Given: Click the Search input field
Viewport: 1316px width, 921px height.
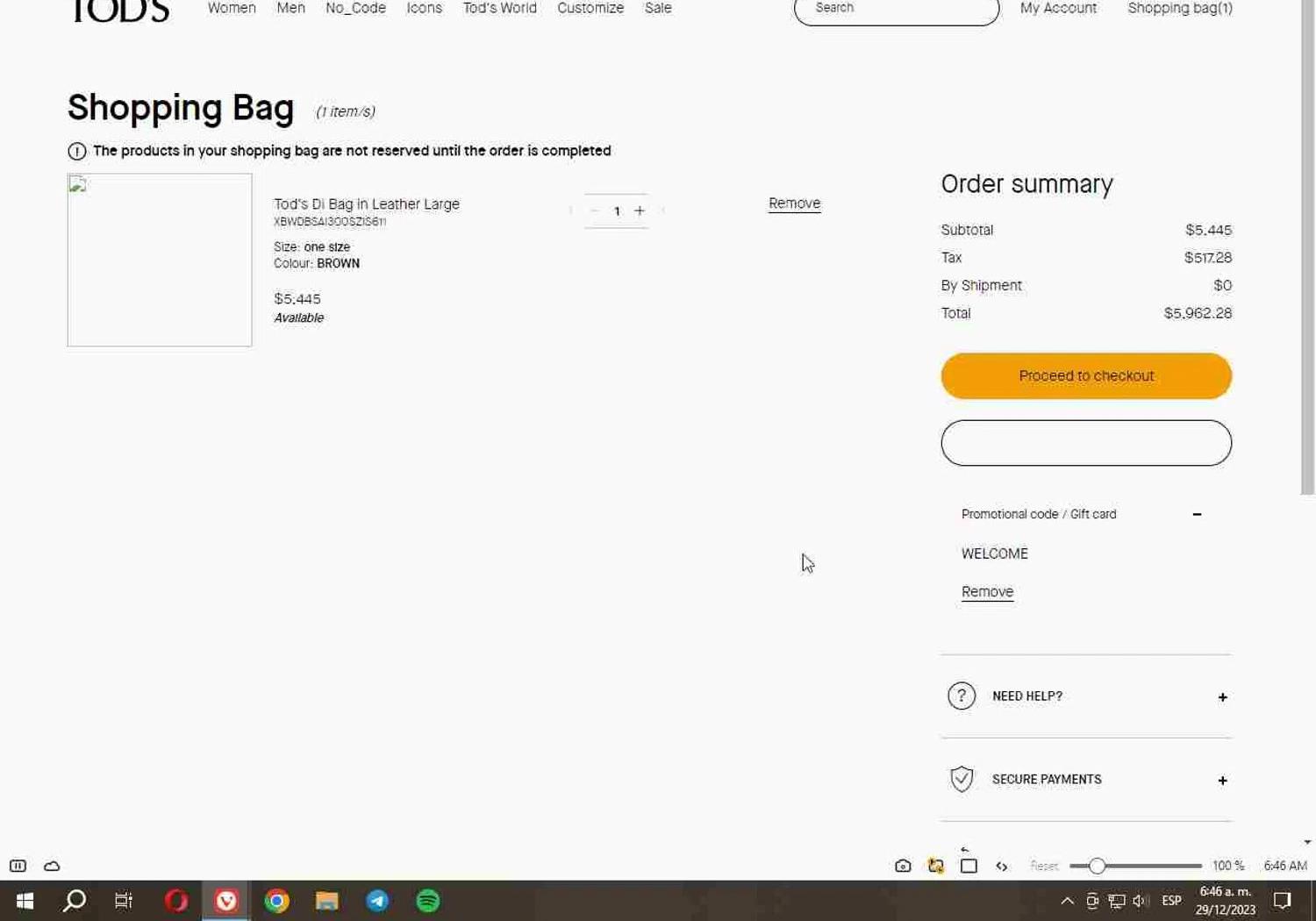Looking at the screenshot, I should (x=897, y=10).
